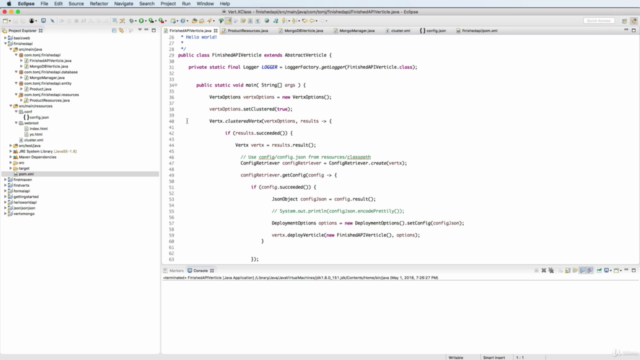Click code line 40 with Vertx.clusteredVertx
This screenshot has height=360, width=640.
pyautogui.click(x=270, y=121)
